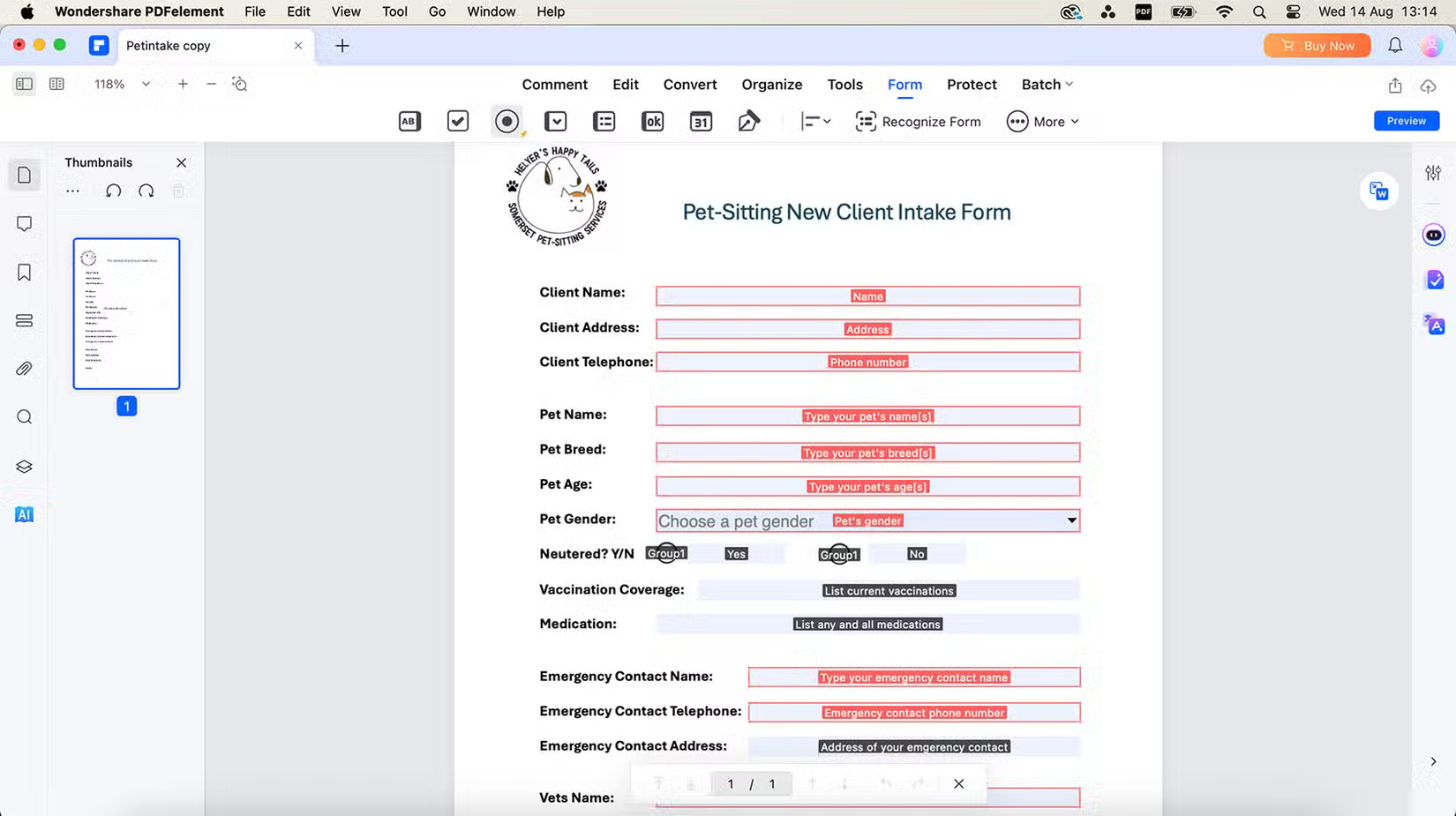This screenshot has height=816, width=1456.
Task: Select the Date Field form tool
Action: pyautogui.click(x=701, y=121)
